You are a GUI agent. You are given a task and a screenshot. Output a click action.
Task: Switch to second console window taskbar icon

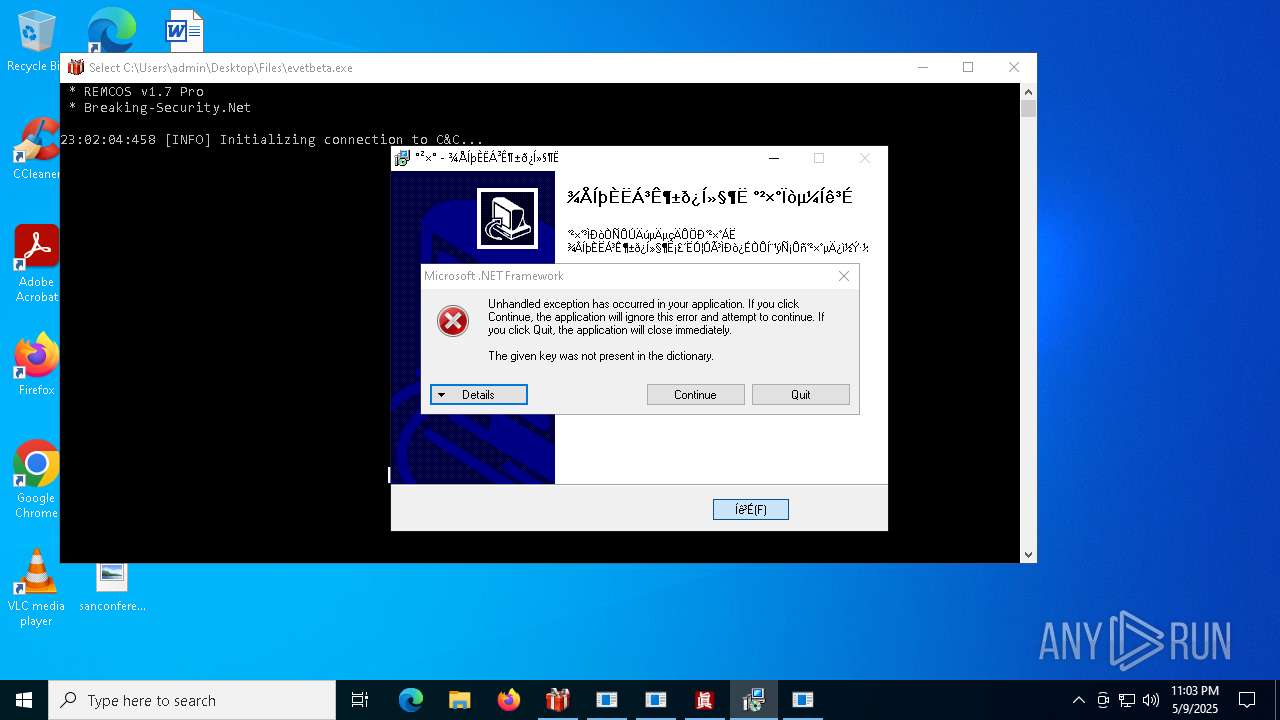point(655,700)
